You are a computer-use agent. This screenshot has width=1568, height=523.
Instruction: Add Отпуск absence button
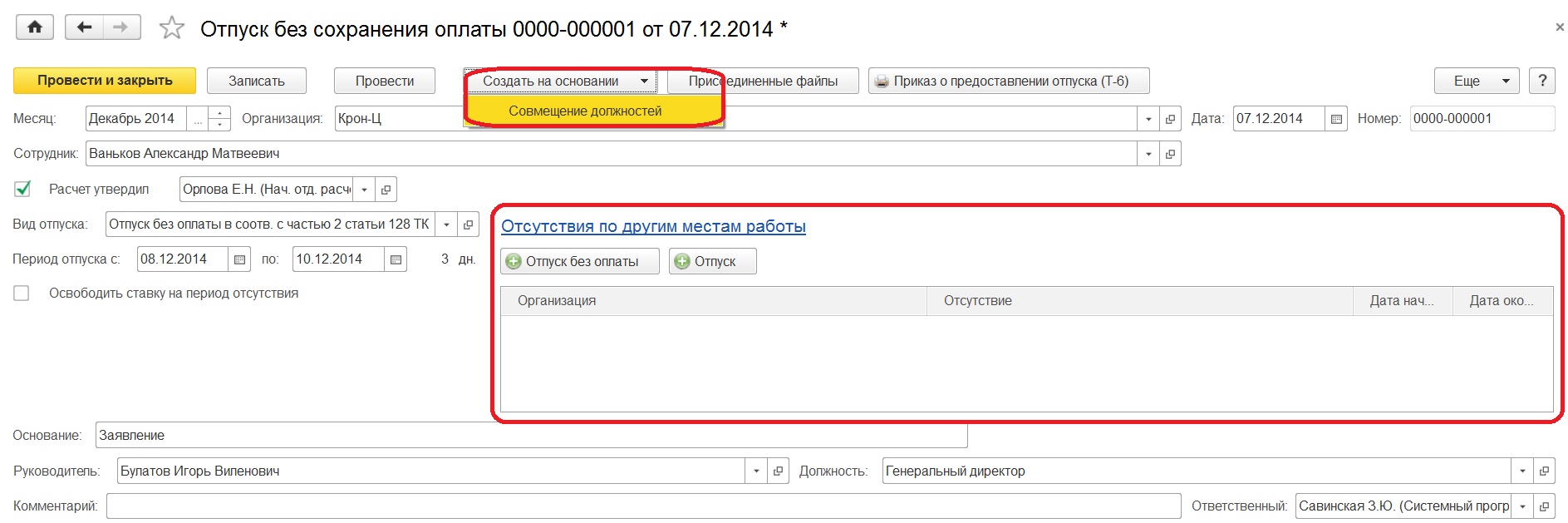coord(713,261)
